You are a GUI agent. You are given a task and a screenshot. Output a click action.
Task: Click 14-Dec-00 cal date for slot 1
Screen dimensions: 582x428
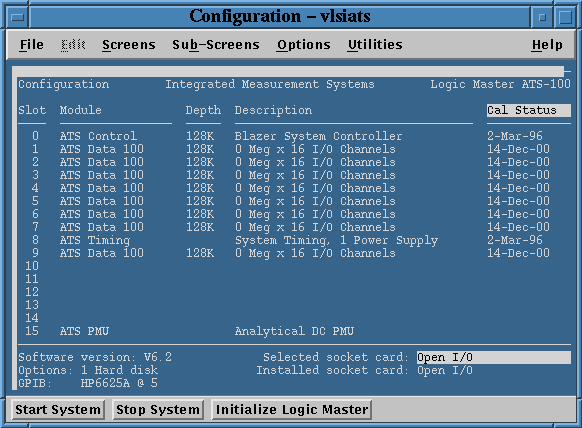(x=519, y=149)
